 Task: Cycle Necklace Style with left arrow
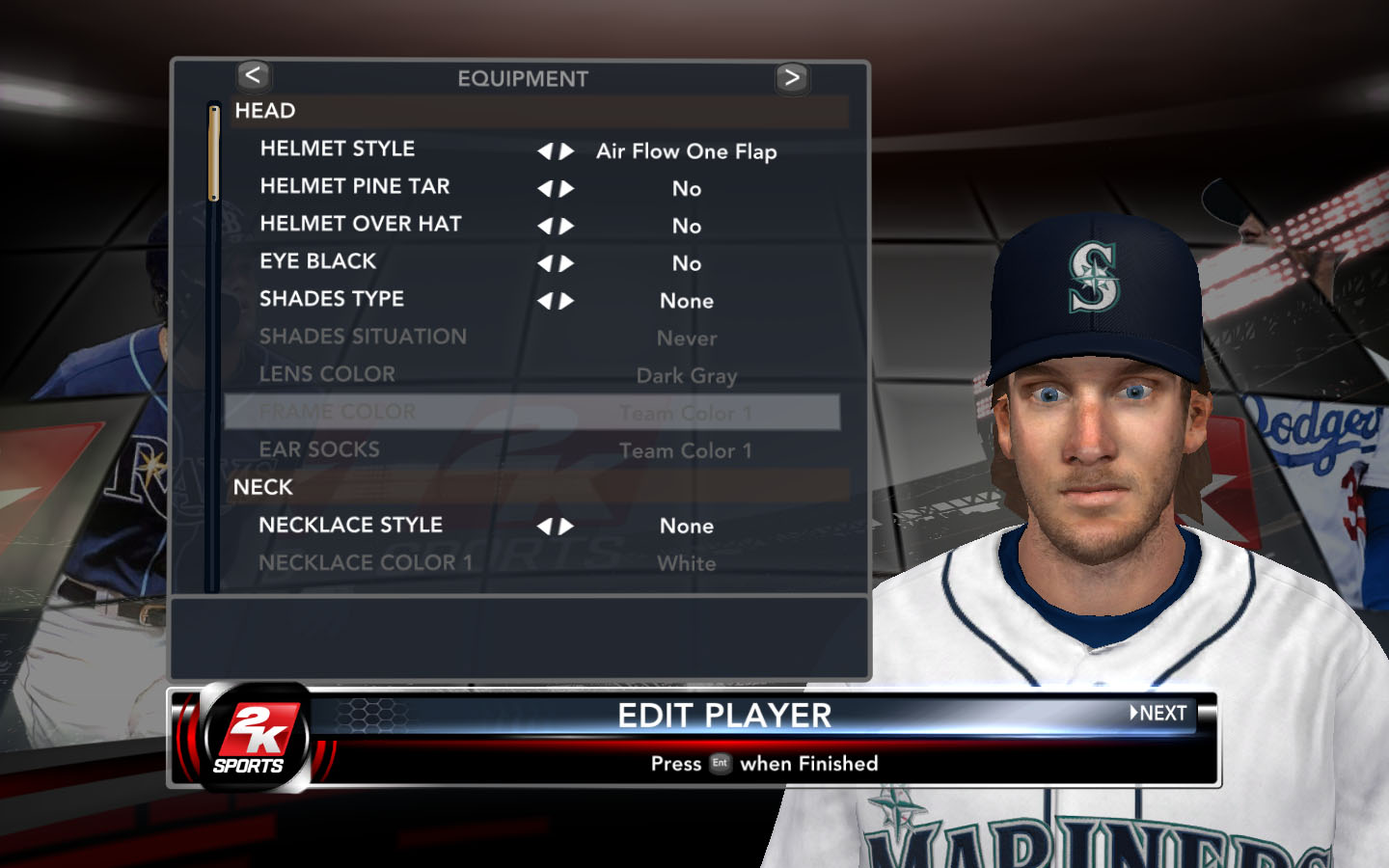[x=545, y=527]
